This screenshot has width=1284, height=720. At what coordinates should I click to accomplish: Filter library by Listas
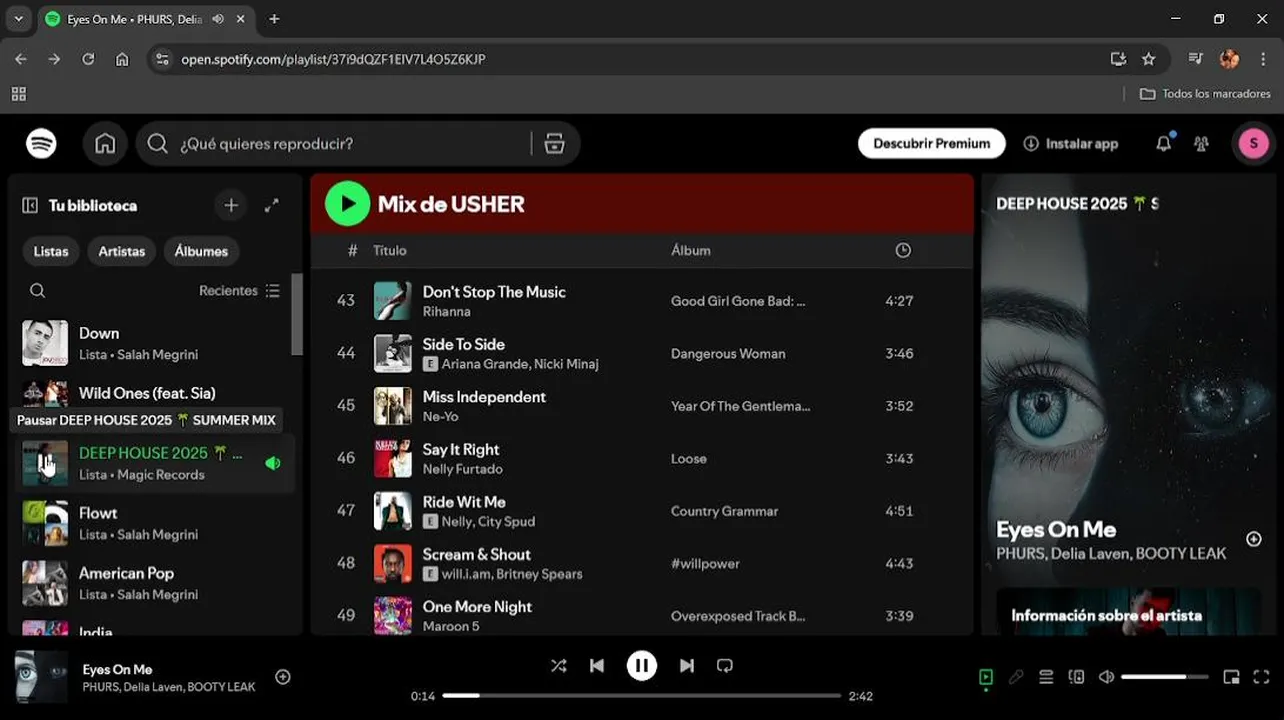[51, 251]
